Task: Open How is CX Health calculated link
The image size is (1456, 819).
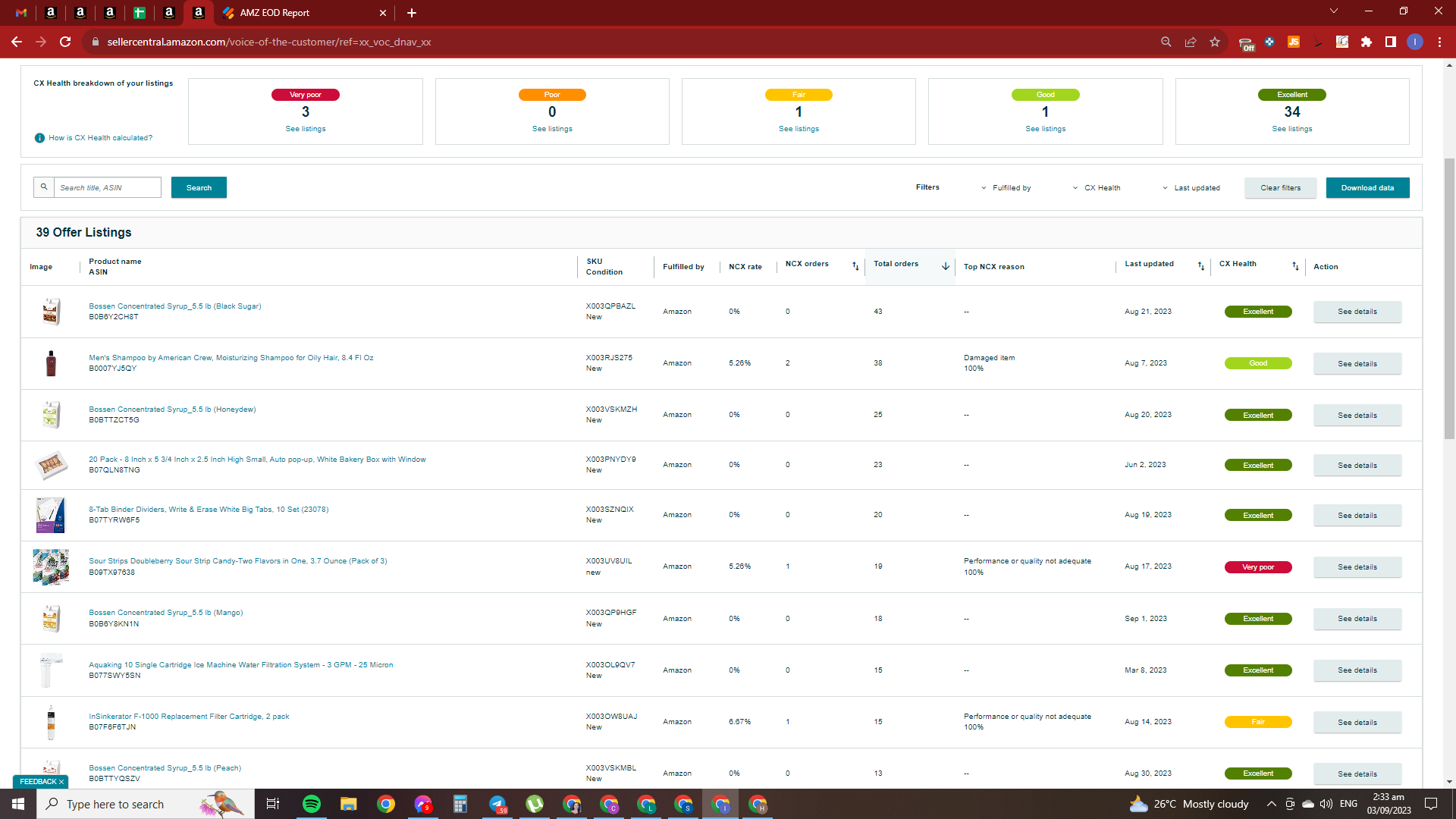Action: (x=101, y=138)
